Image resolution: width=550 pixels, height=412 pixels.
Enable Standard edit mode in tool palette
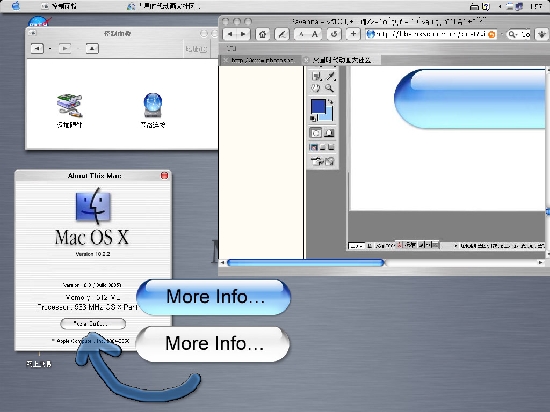pyautogui.click(x=316, y=133)
